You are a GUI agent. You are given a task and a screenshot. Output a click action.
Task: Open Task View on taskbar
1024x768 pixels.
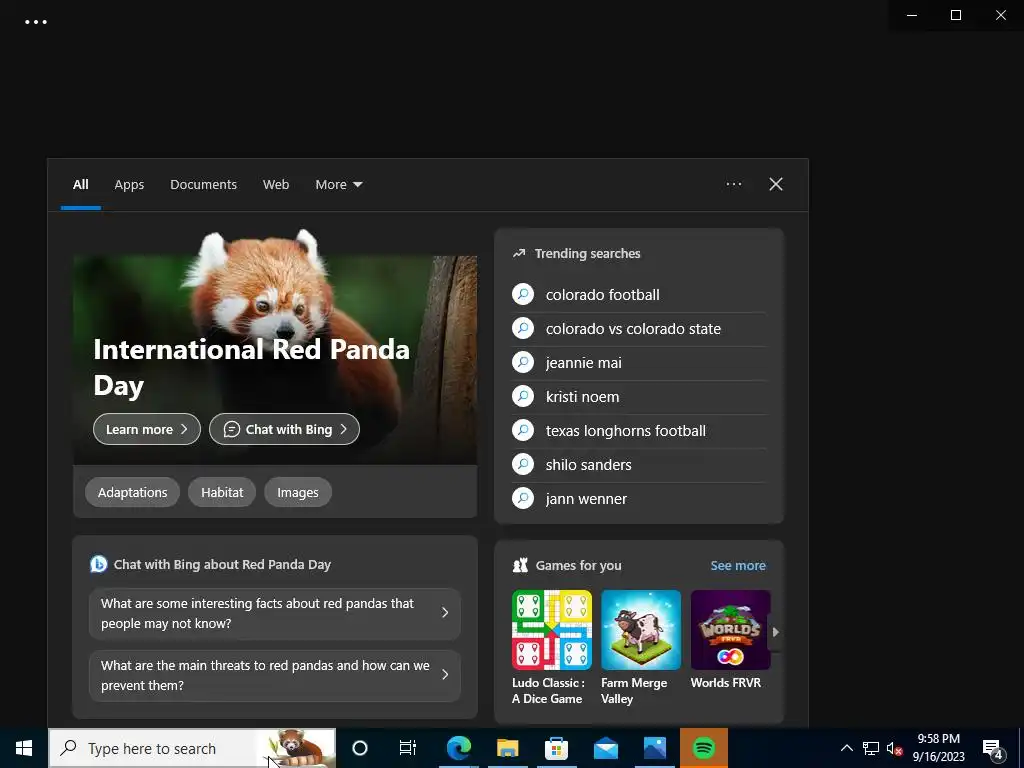[408, 748]
